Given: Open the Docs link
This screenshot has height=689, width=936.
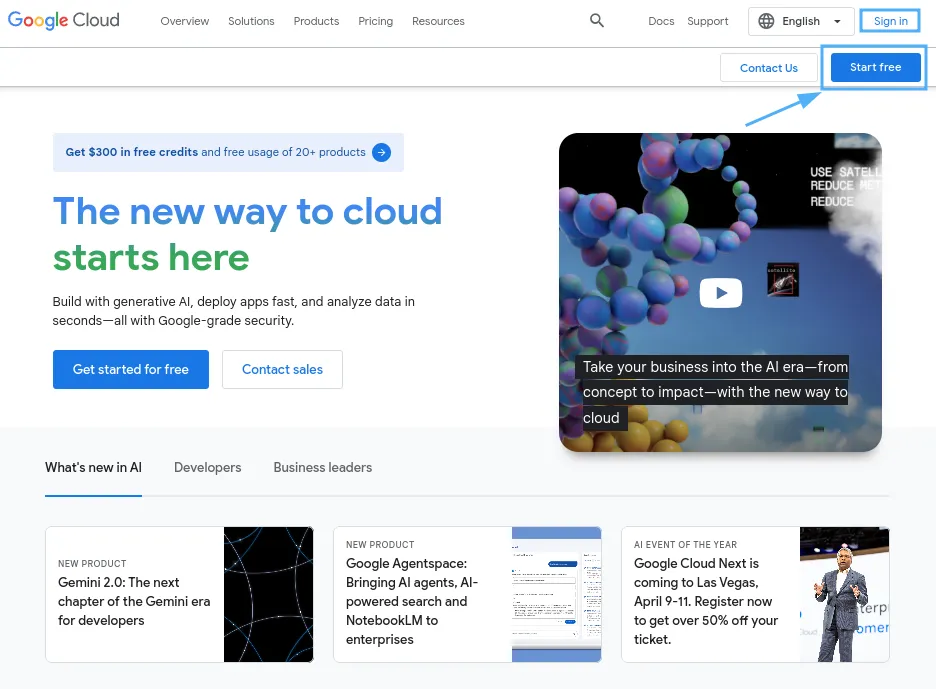Looking at the screenshot, I should point(661,21).
